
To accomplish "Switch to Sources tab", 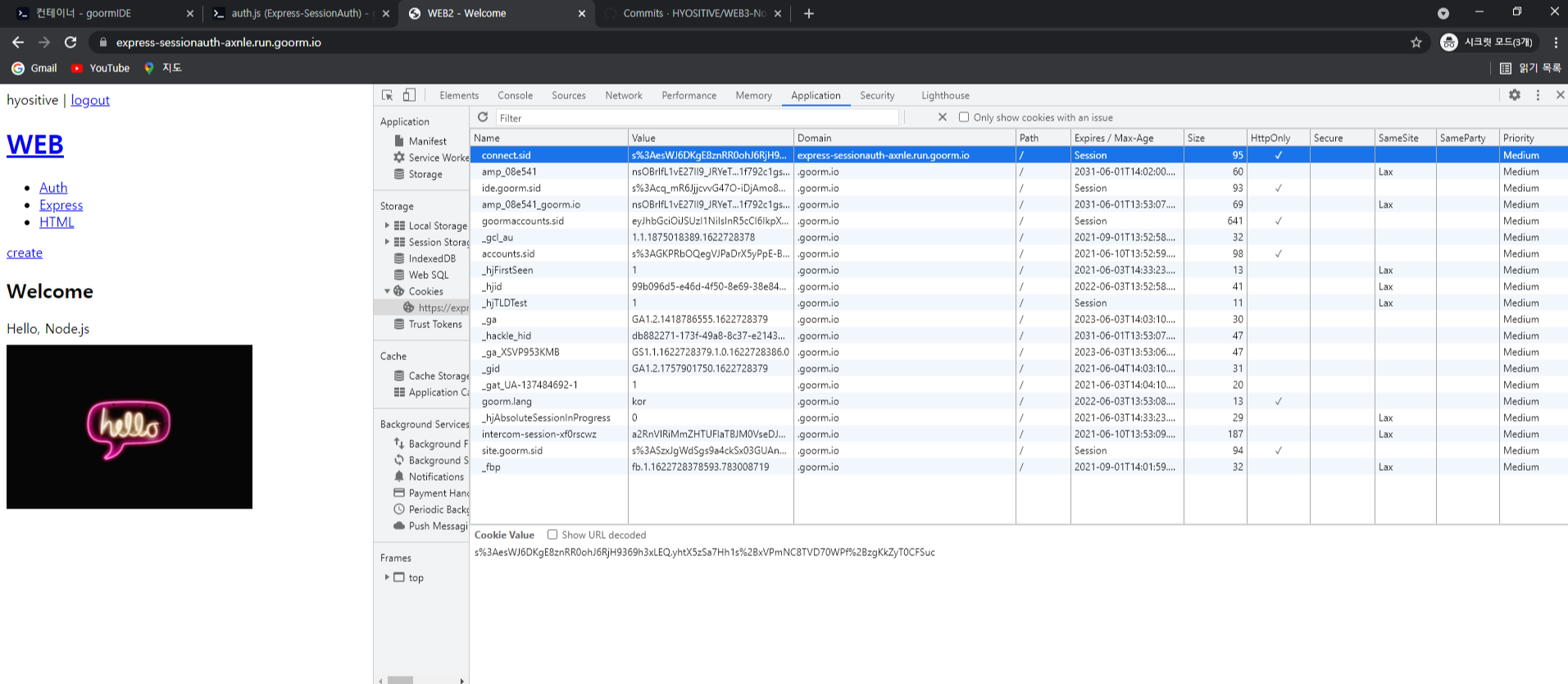I will tap(569, 95).
